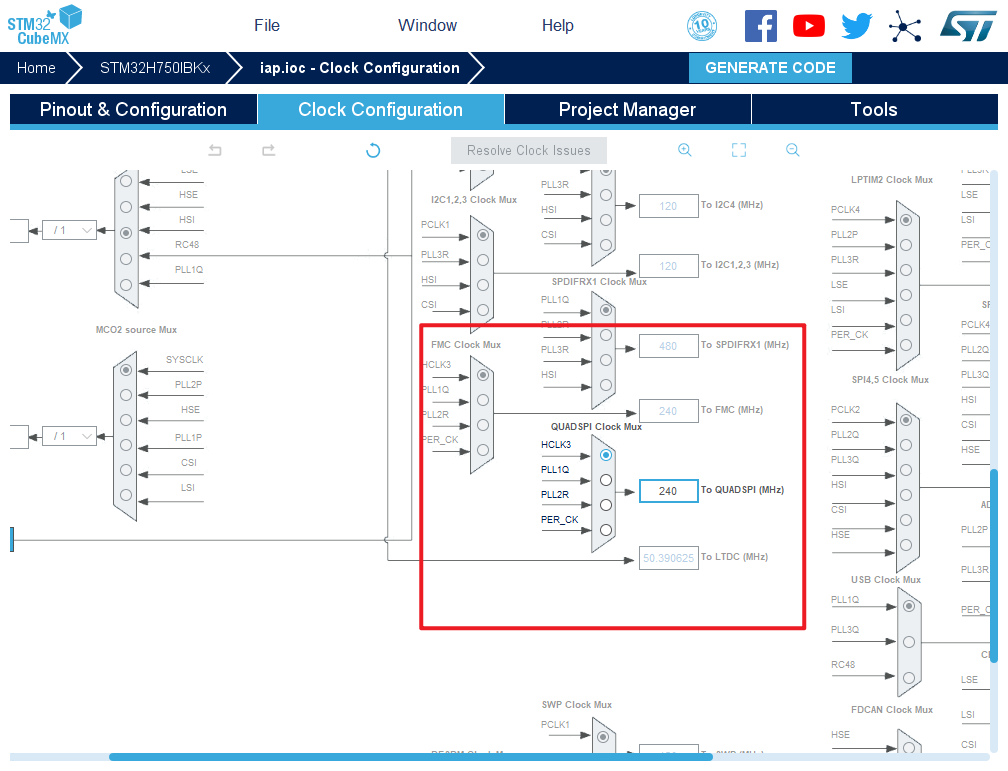
Task: Click the Resolve Clock Issues button
Action: pyautogui.click(x=528, y=151)
